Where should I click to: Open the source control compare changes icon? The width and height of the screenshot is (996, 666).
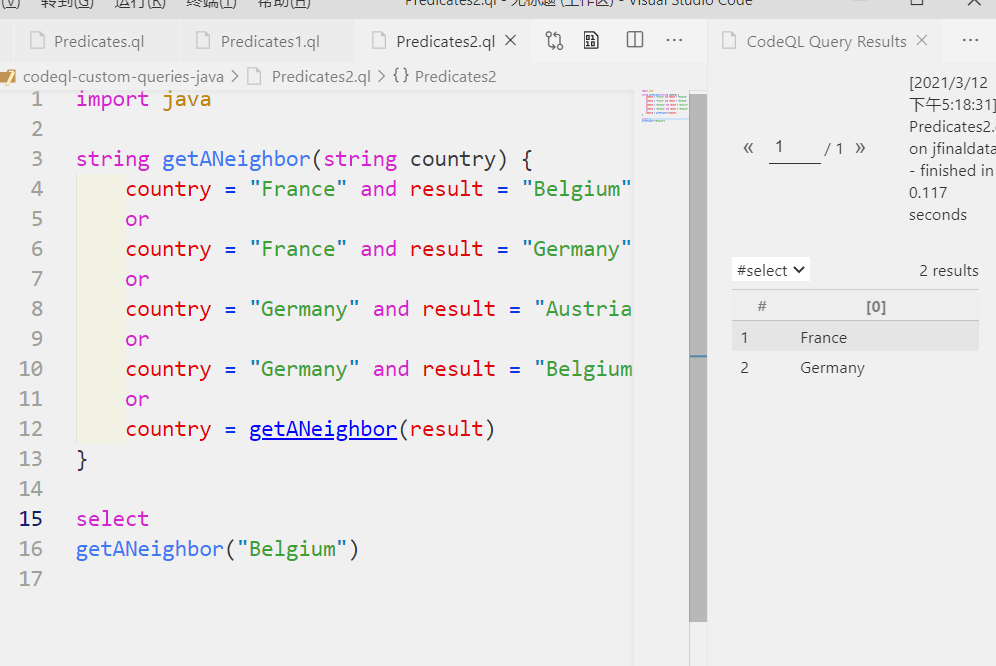tap(554, 41)
